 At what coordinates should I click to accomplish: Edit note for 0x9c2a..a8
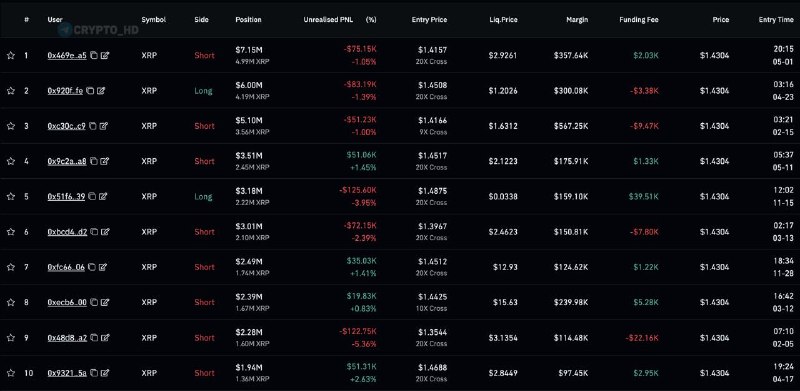click(x=105, y=161)
